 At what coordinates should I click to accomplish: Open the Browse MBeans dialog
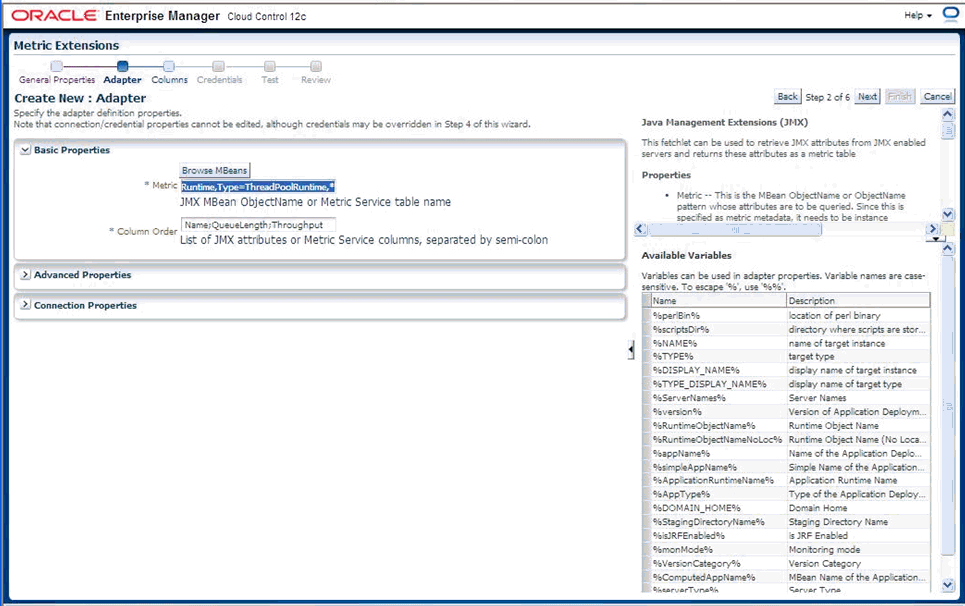coord(215,170)
